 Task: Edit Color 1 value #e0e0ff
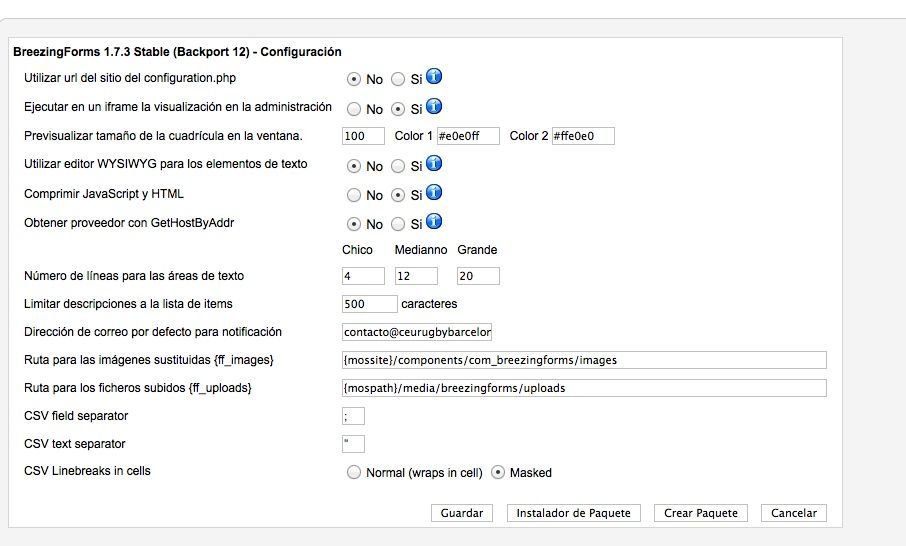[x=468, y=136]
